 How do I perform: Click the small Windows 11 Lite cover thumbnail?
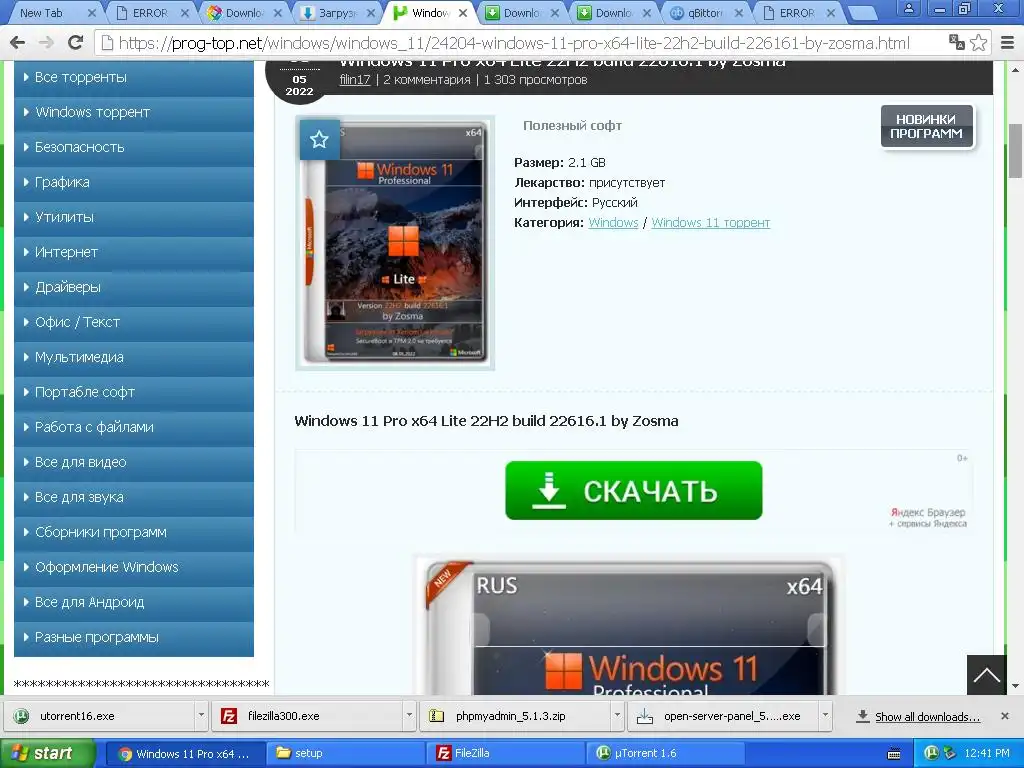395,243
